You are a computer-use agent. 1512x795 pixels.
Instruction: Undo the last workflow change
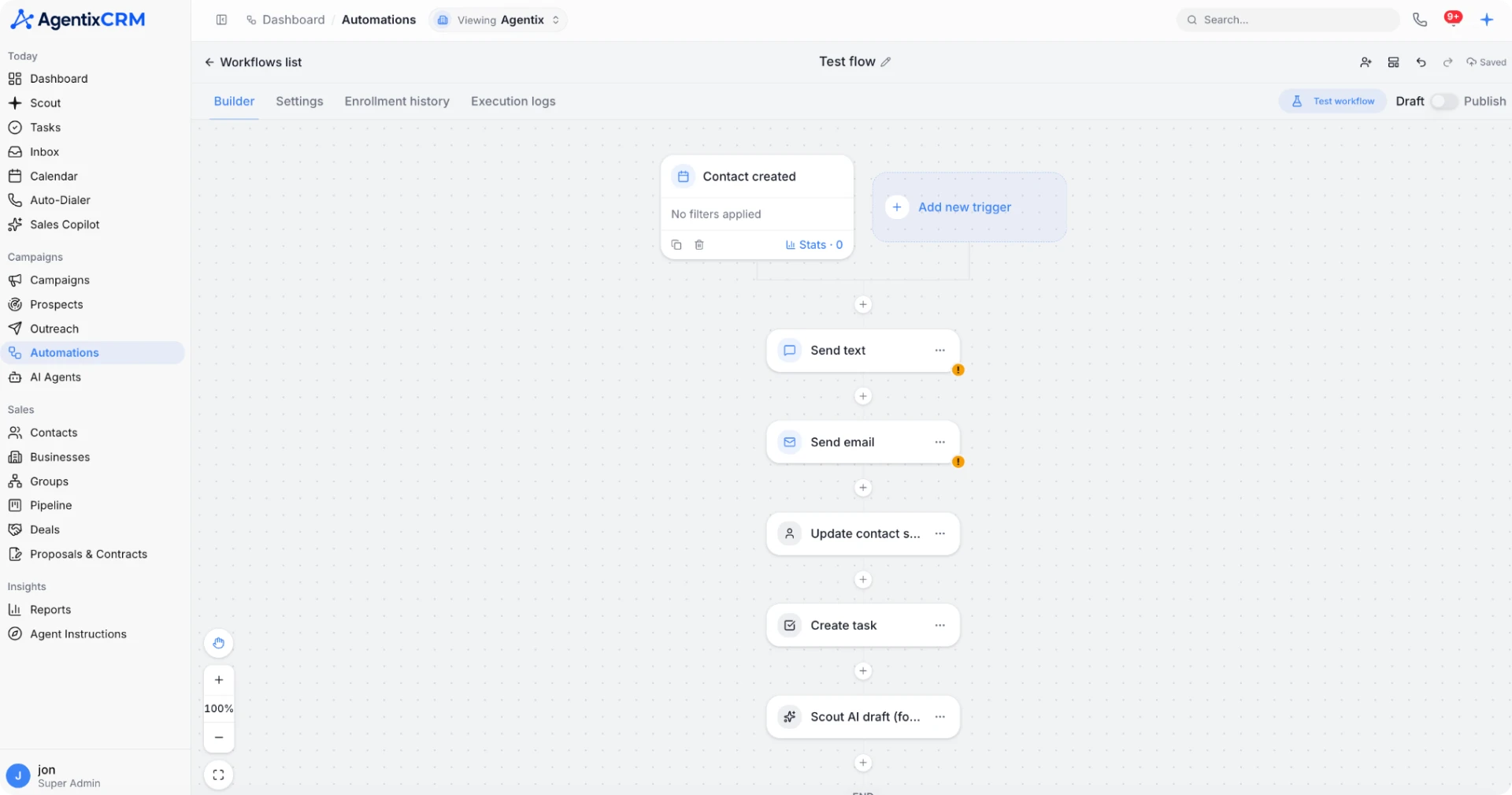[1421, 62]
